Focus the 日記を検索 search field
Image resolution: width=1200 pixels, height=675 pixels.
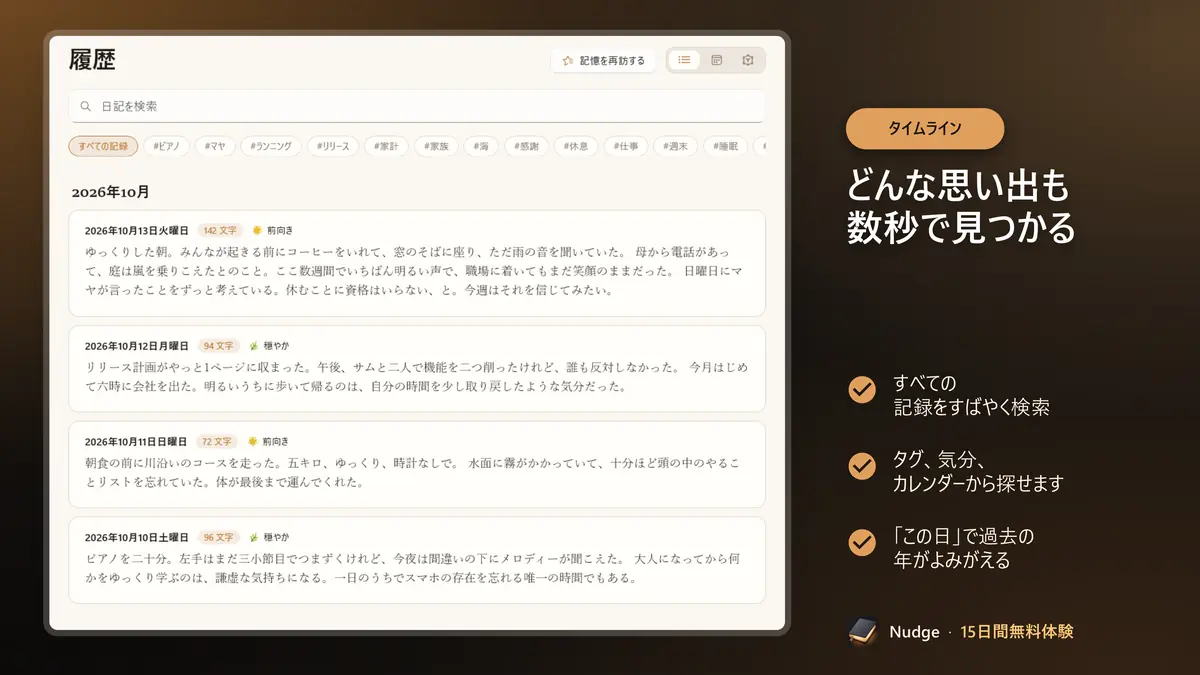[417, 106]
